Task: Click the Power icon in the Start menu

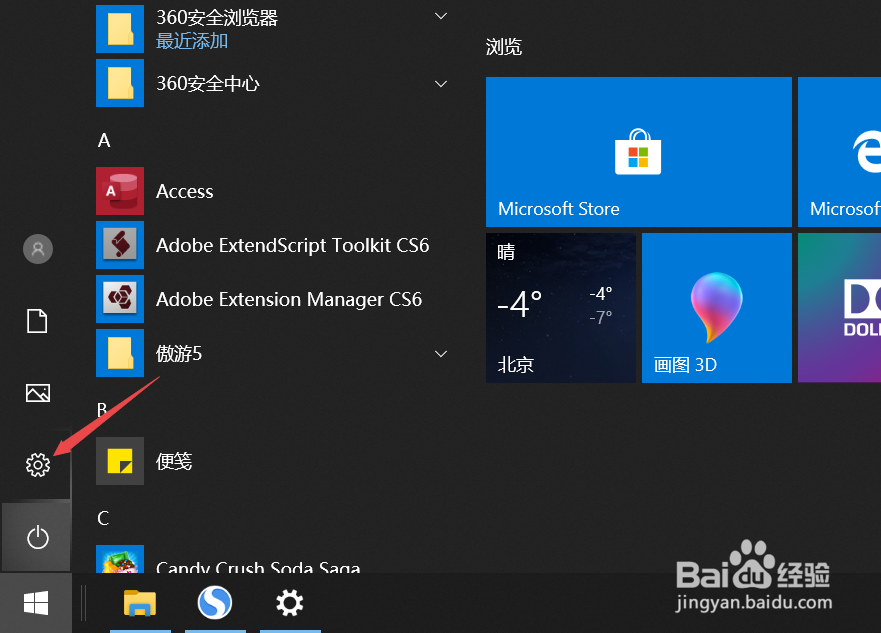Action: tap(37, 537)
